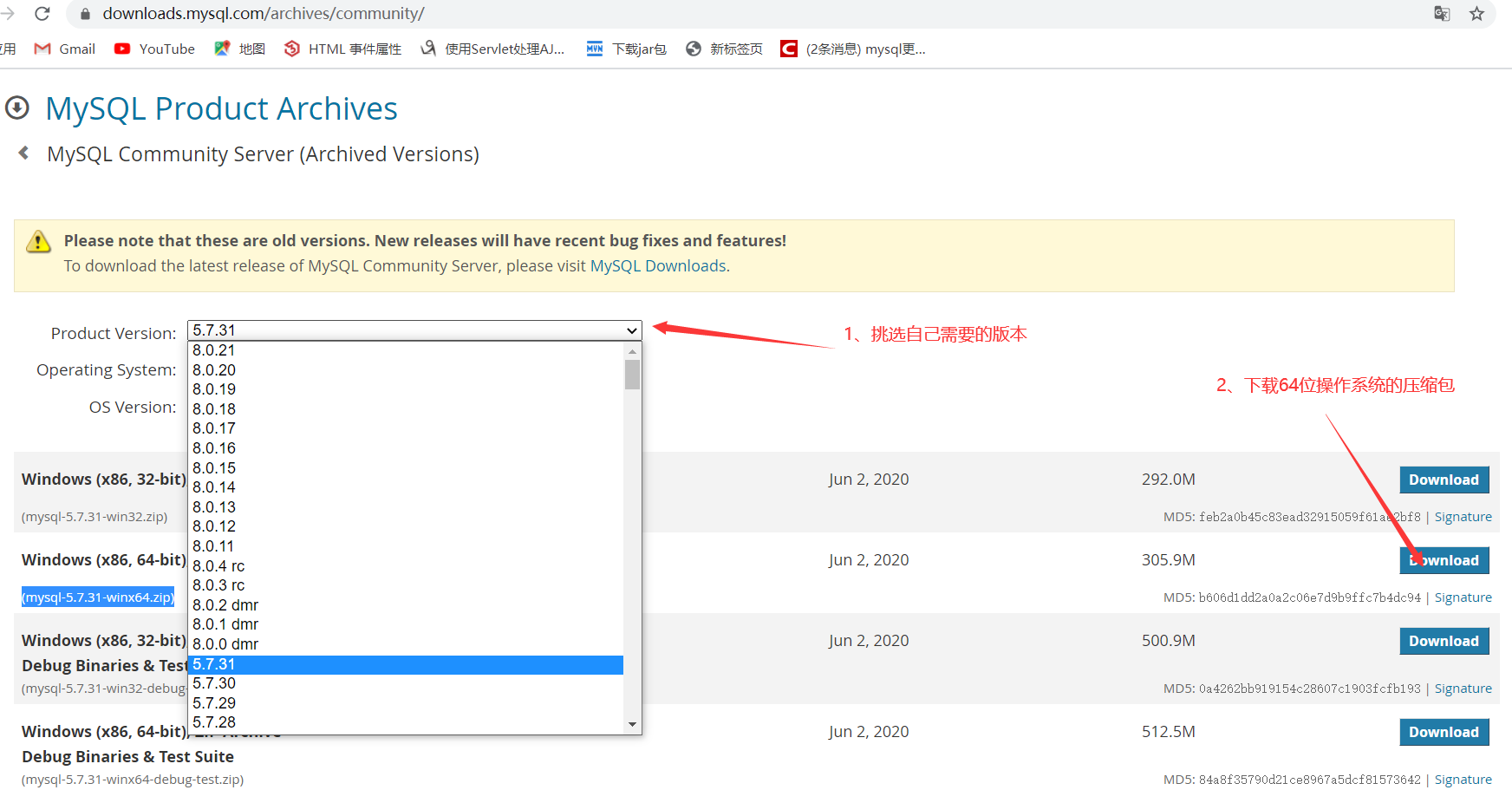Pick version 8.0.16 option

pyautogui.click(x=406, y=448)
